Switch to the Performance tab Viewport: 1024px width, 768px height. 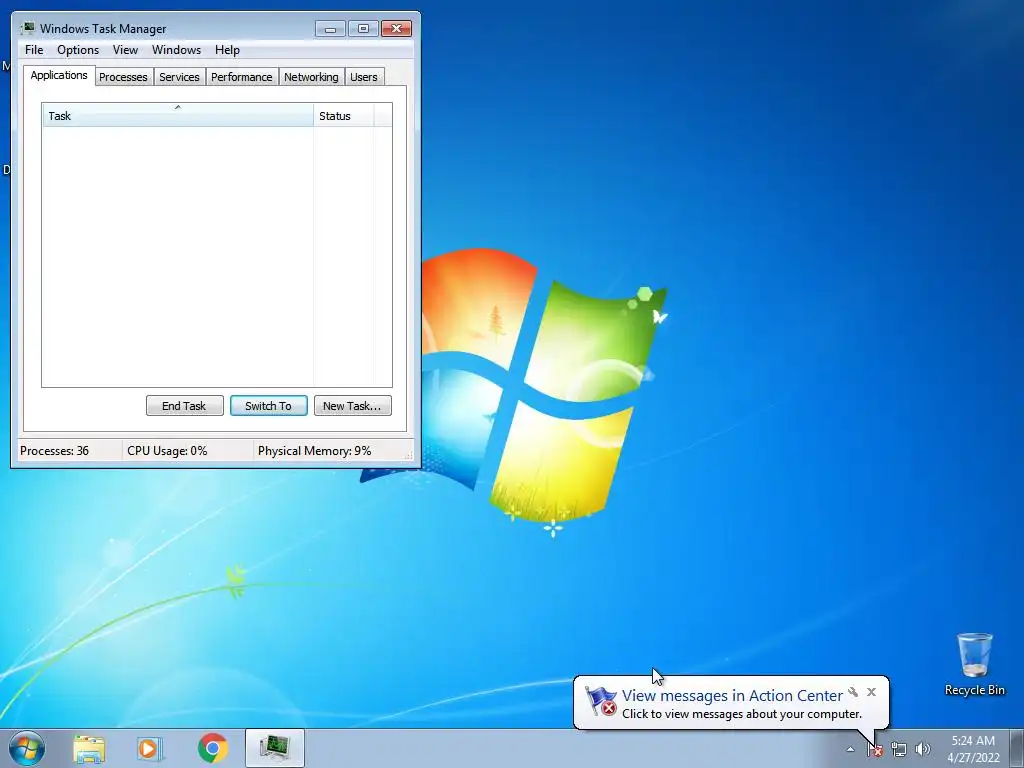point(242,77)
